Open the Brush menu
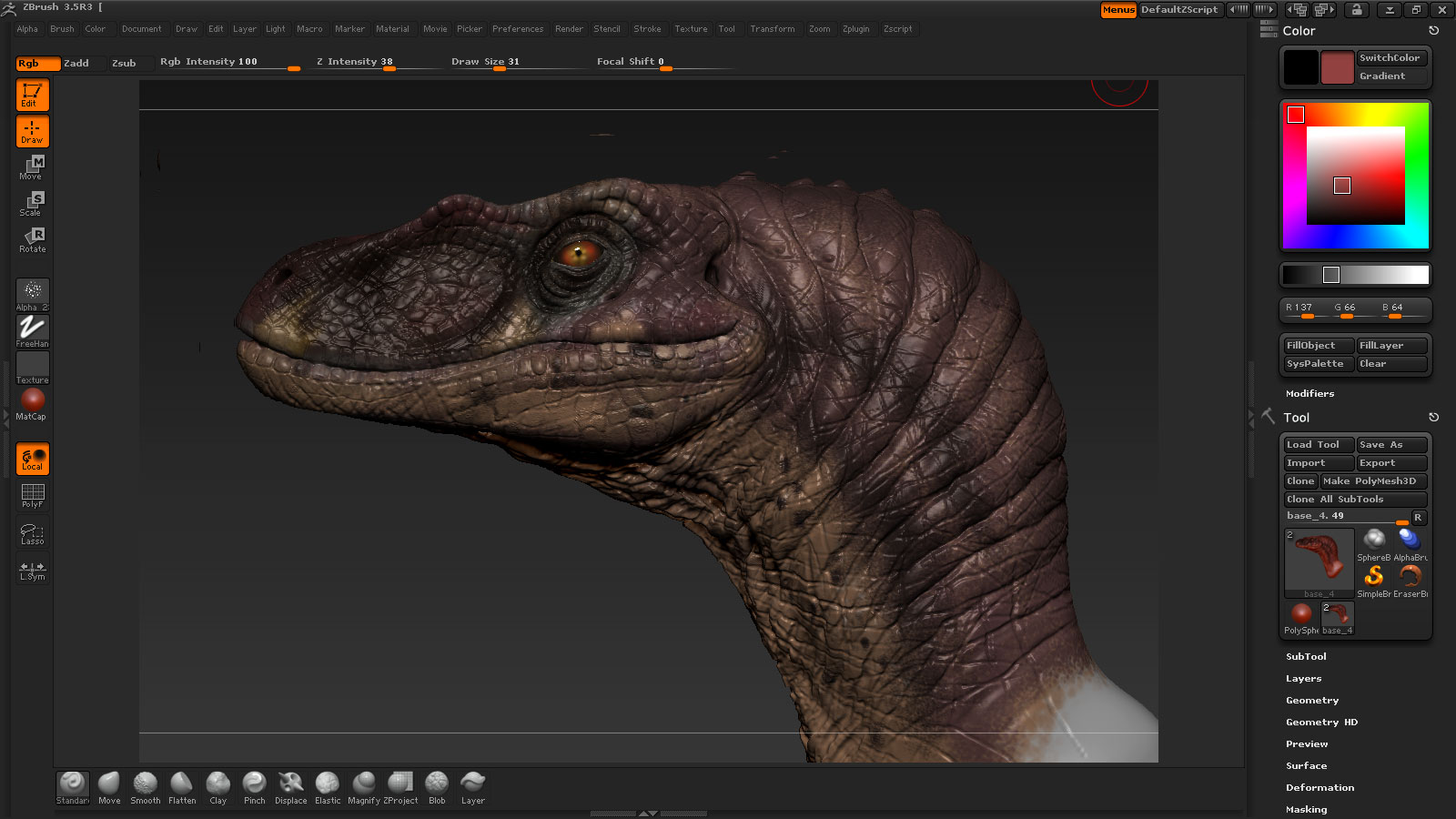The height and width of the screenshot is (819, 1456). pos(62,29)
